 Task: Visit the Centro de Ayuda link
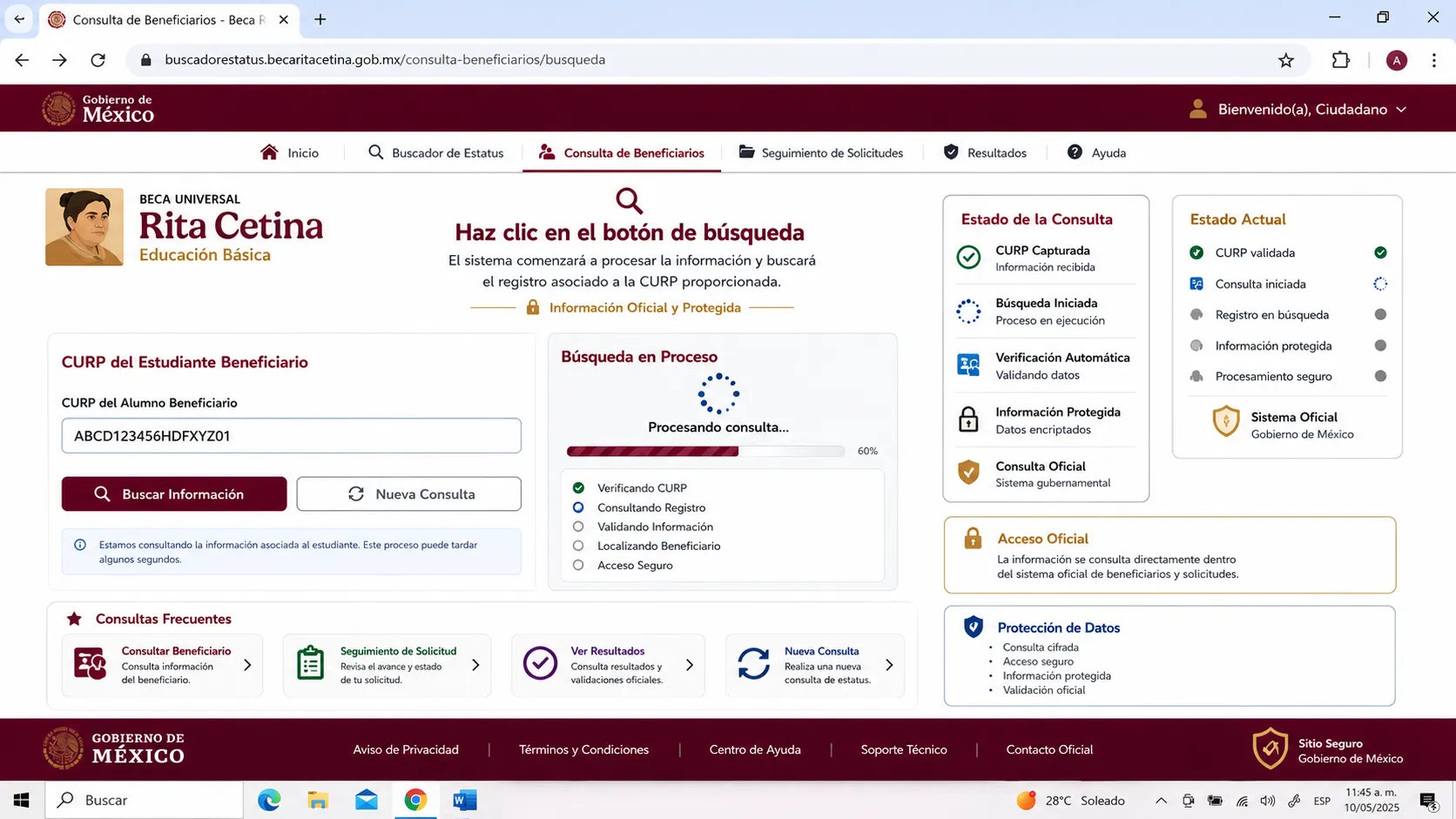pos(755,749)
